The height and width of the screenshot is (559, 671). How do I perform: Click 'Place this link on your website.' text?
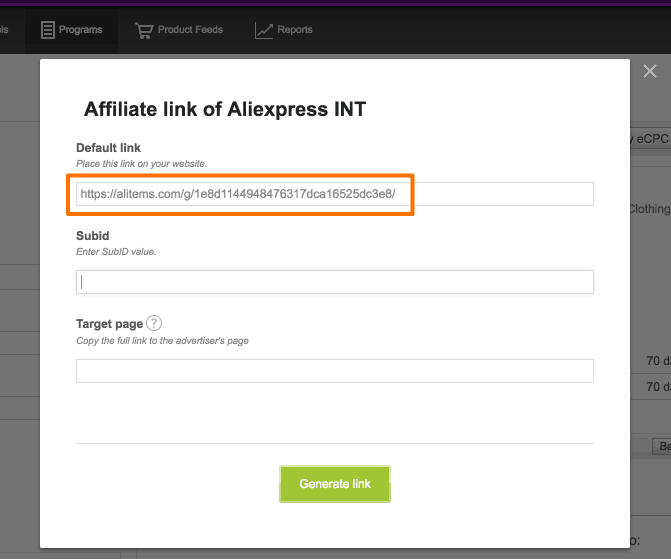tap(142, 164)
